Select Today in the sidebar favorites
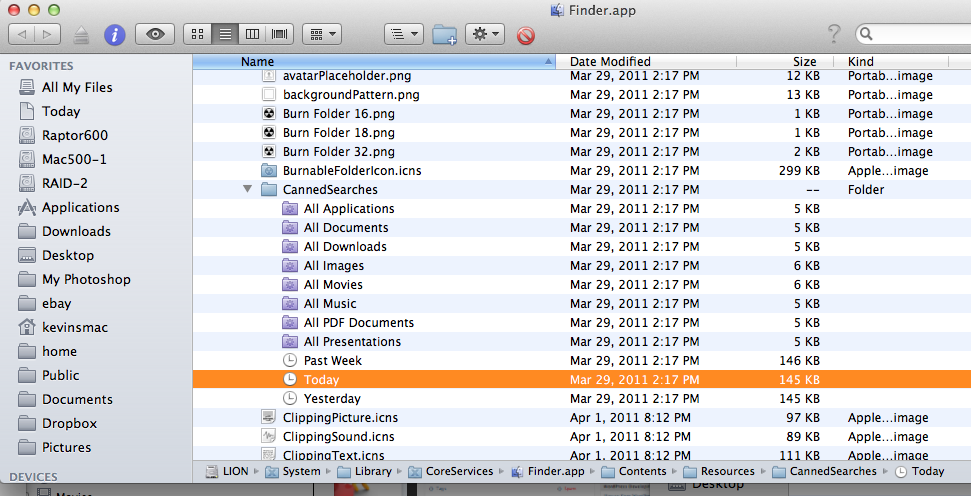This screenshot has width=971, height=496. 61,111
